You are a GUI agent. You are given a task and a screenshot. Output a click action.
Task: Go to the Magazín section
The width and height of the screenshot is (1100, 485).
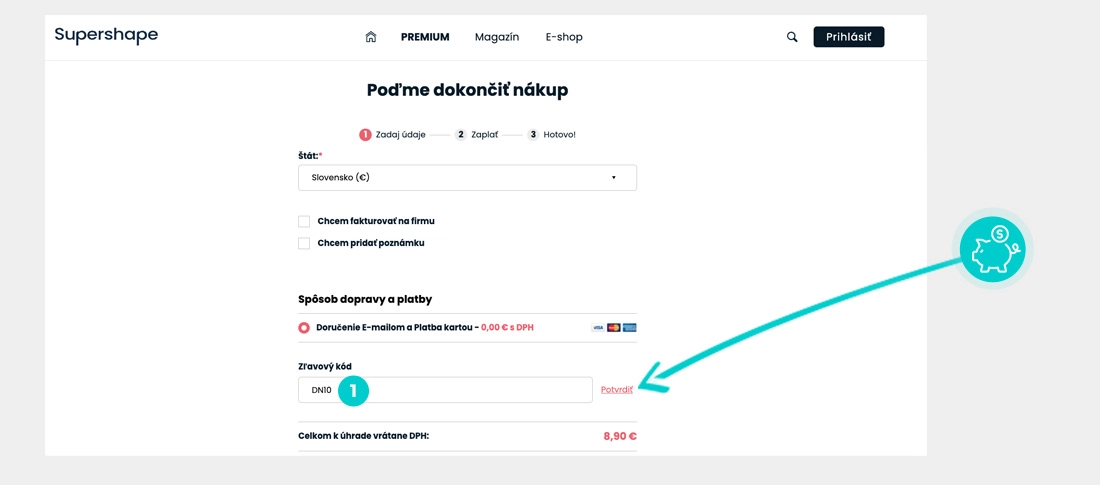pyautogui.click(x=497, y=37)
